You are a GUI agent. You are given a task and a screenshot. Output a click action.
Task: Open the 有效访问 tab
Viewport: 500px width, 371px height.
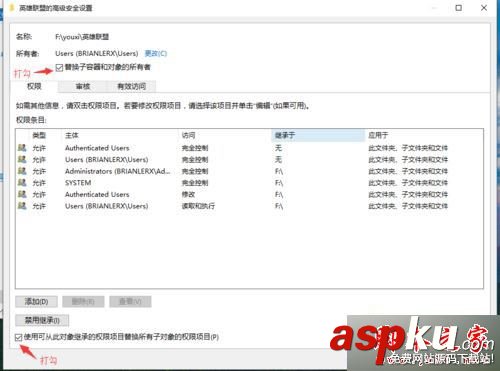click(x=131, y=87)
